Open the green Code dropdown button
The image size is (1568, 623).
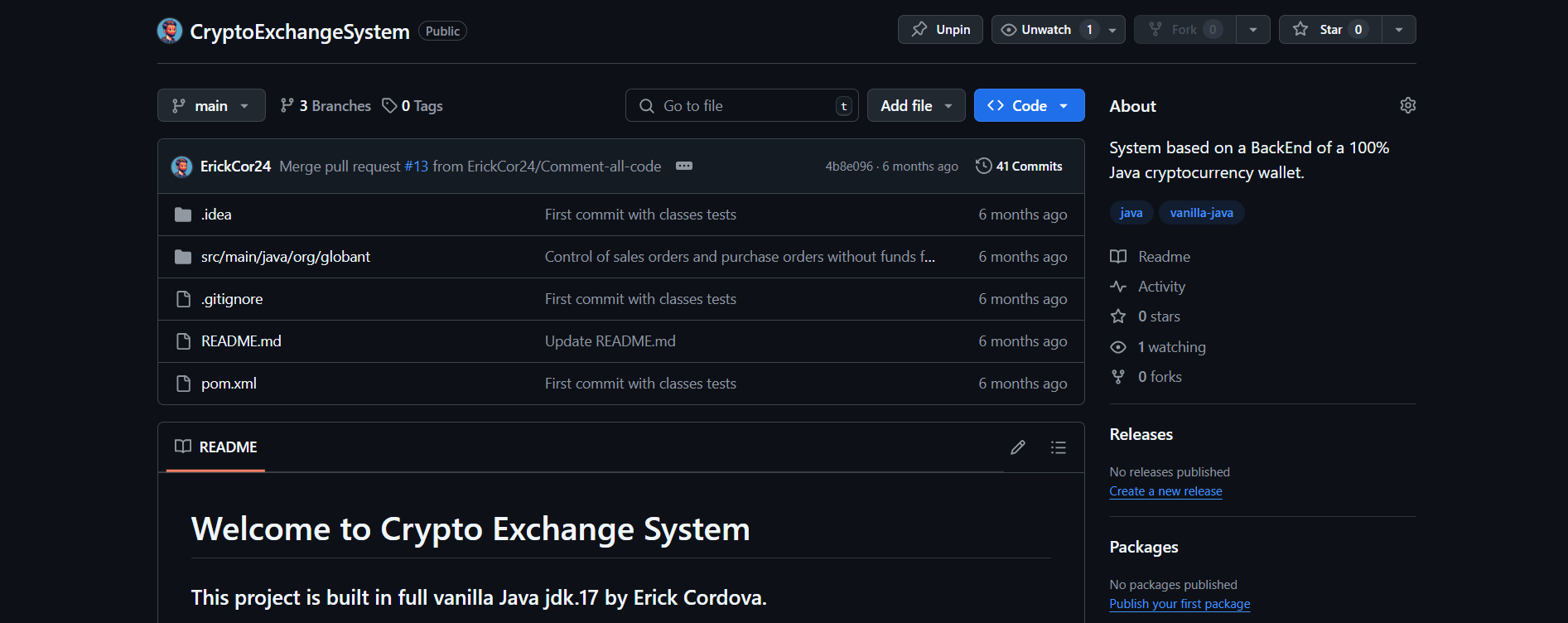(x=1029, y=105)
